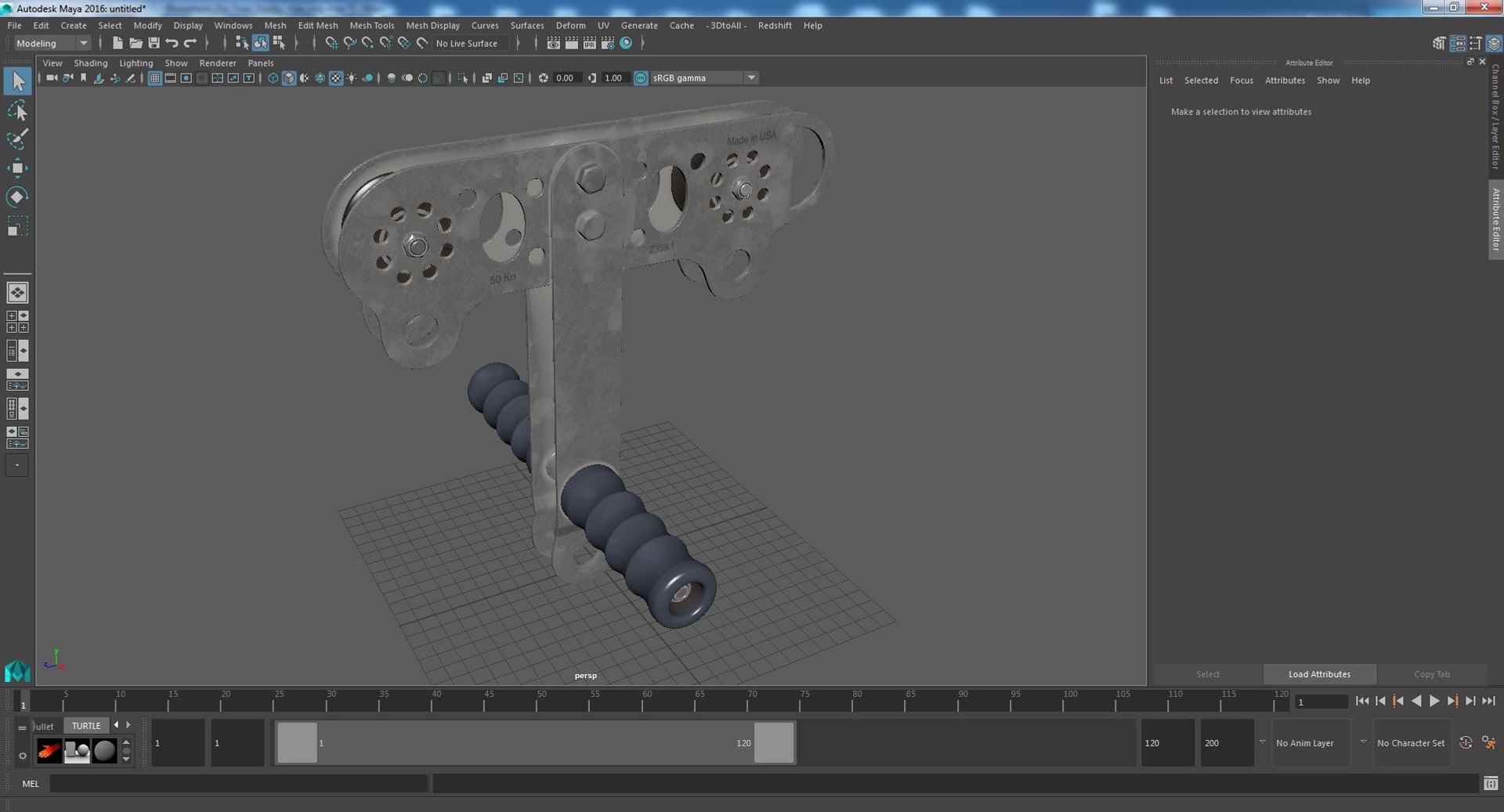Choose the Paint selection tool
Viewport: 1504px width, 812px height.
click(x=17, y=139)
